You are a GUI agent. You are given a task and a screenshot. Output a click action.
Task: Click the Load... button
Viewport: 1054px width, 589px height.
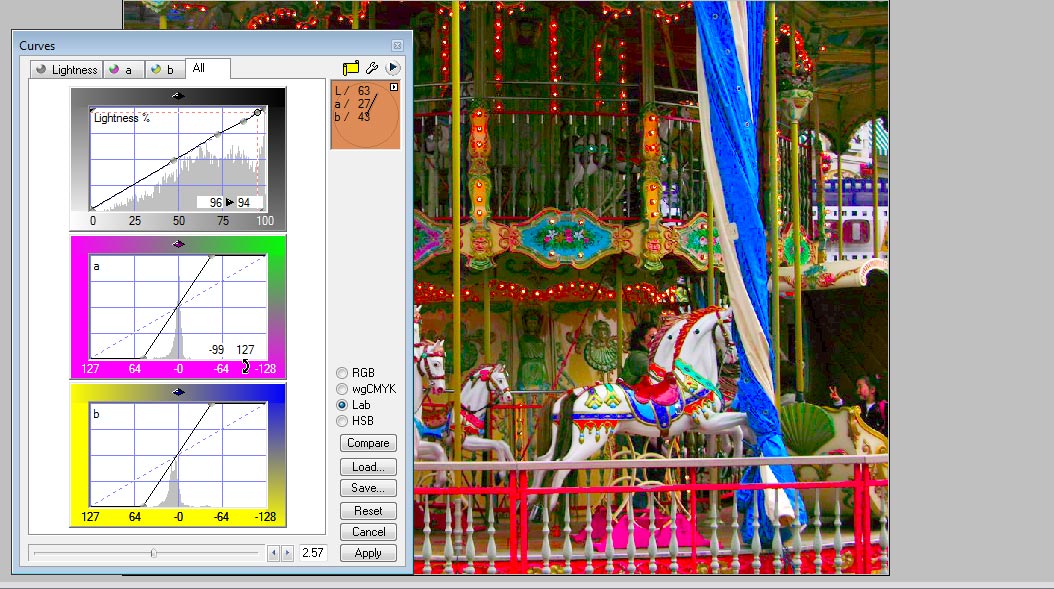(368, 467)
